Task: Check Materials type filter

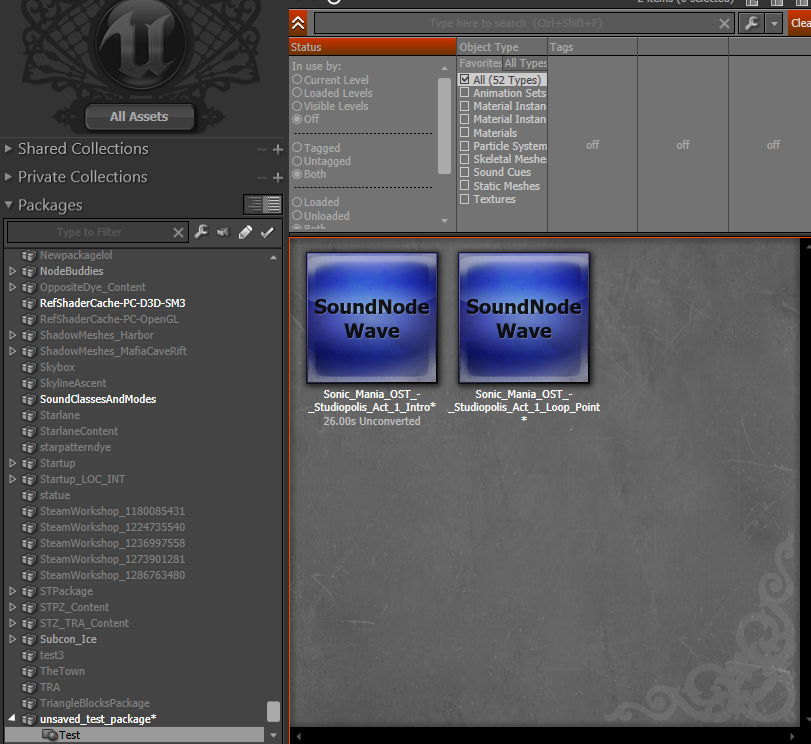Action: (x=464, y=132)
